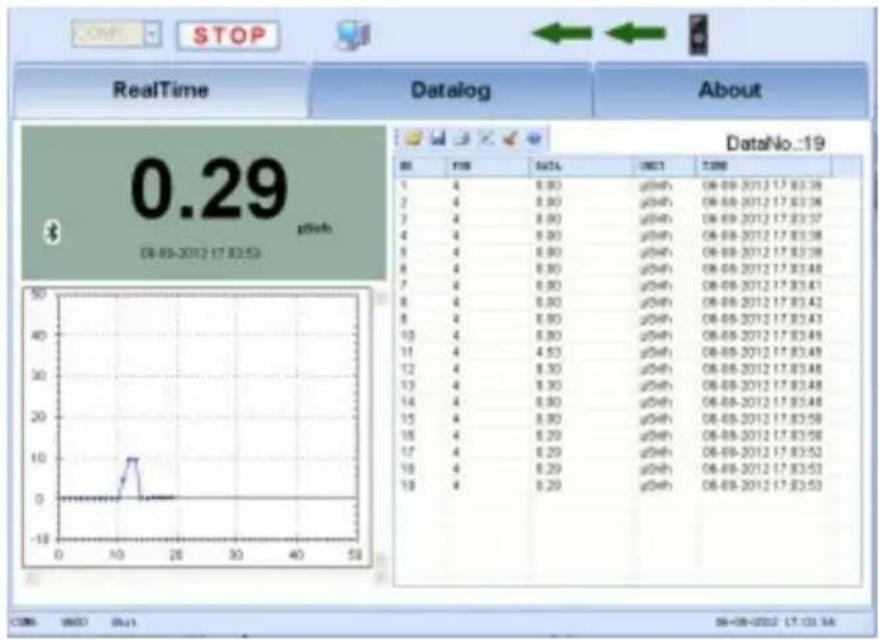
Task: Click the blue round toolbar icon
Action: tap(534, 138)
